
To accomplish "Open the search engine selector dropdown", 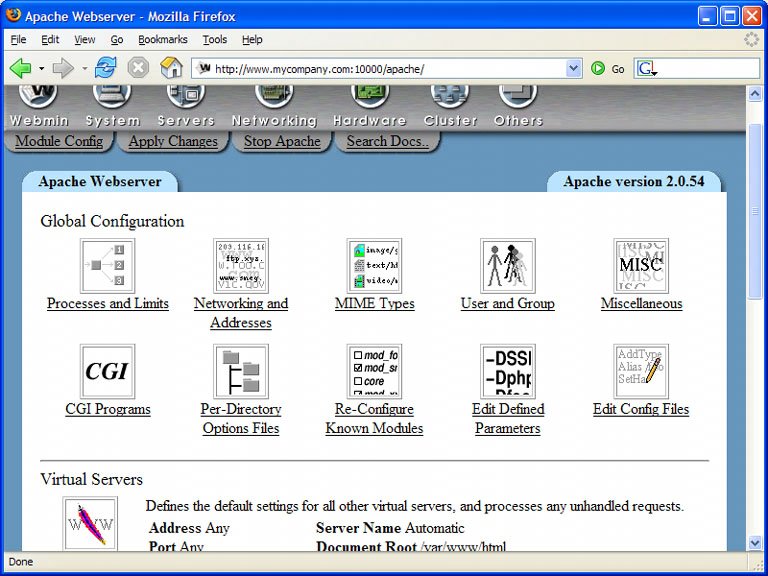I will click(x=647, y=69).
